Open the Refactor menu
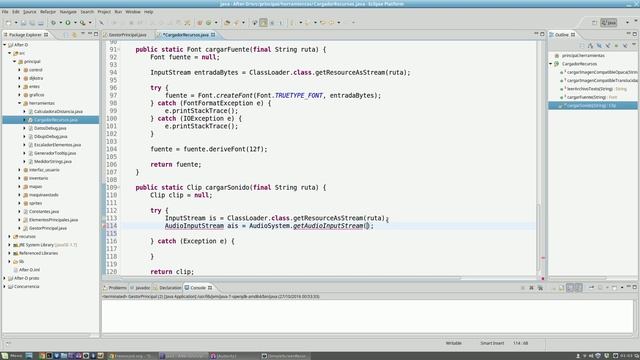This screenshot has height=360, width=640. pyautogui.click(x=48, y=12)
